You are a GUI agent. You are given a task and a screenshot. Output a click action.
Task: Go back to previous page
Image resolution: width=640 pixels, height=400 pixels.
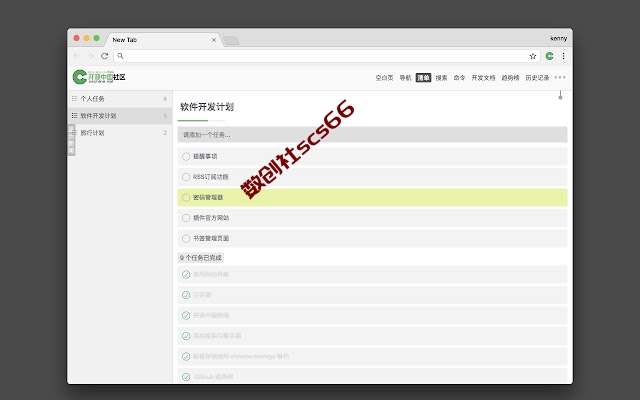pyautogui.click(x=77, y=56)
